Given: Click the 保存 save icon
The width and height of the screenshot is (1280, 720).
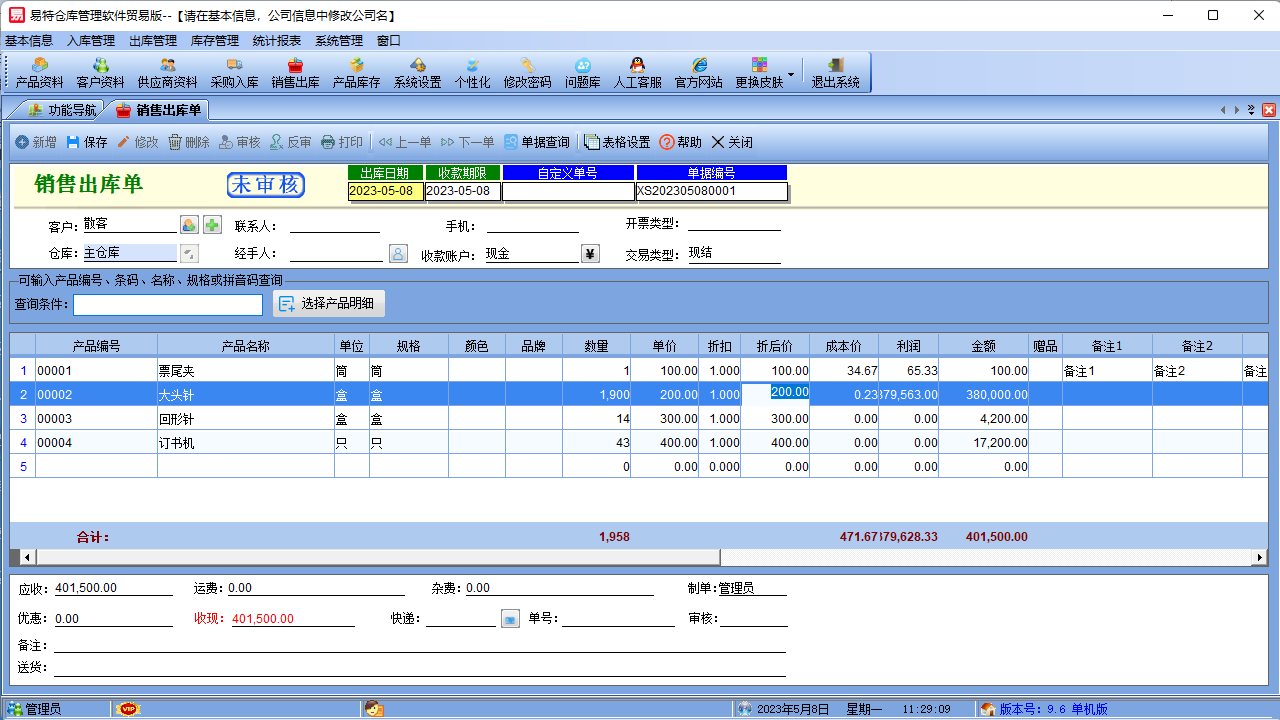Looking at the screenshot, I should [x=86, y=143].
